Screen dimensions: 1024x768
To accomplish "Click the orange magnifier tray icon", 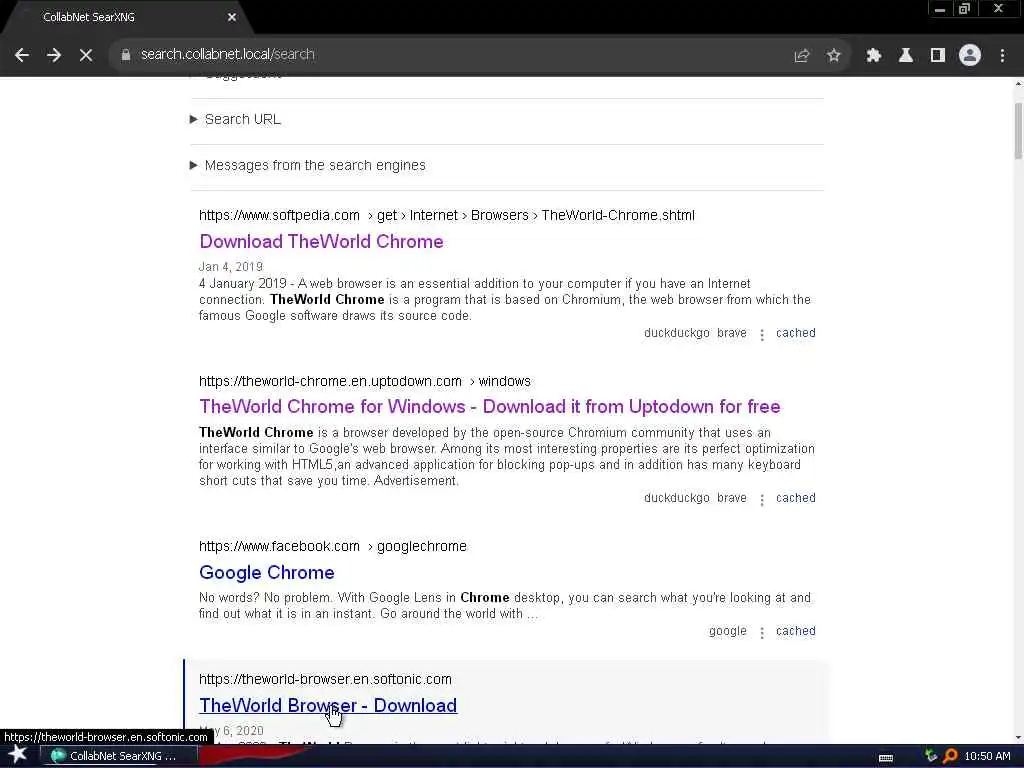I will pyautogui.click(x=950, y=756).
